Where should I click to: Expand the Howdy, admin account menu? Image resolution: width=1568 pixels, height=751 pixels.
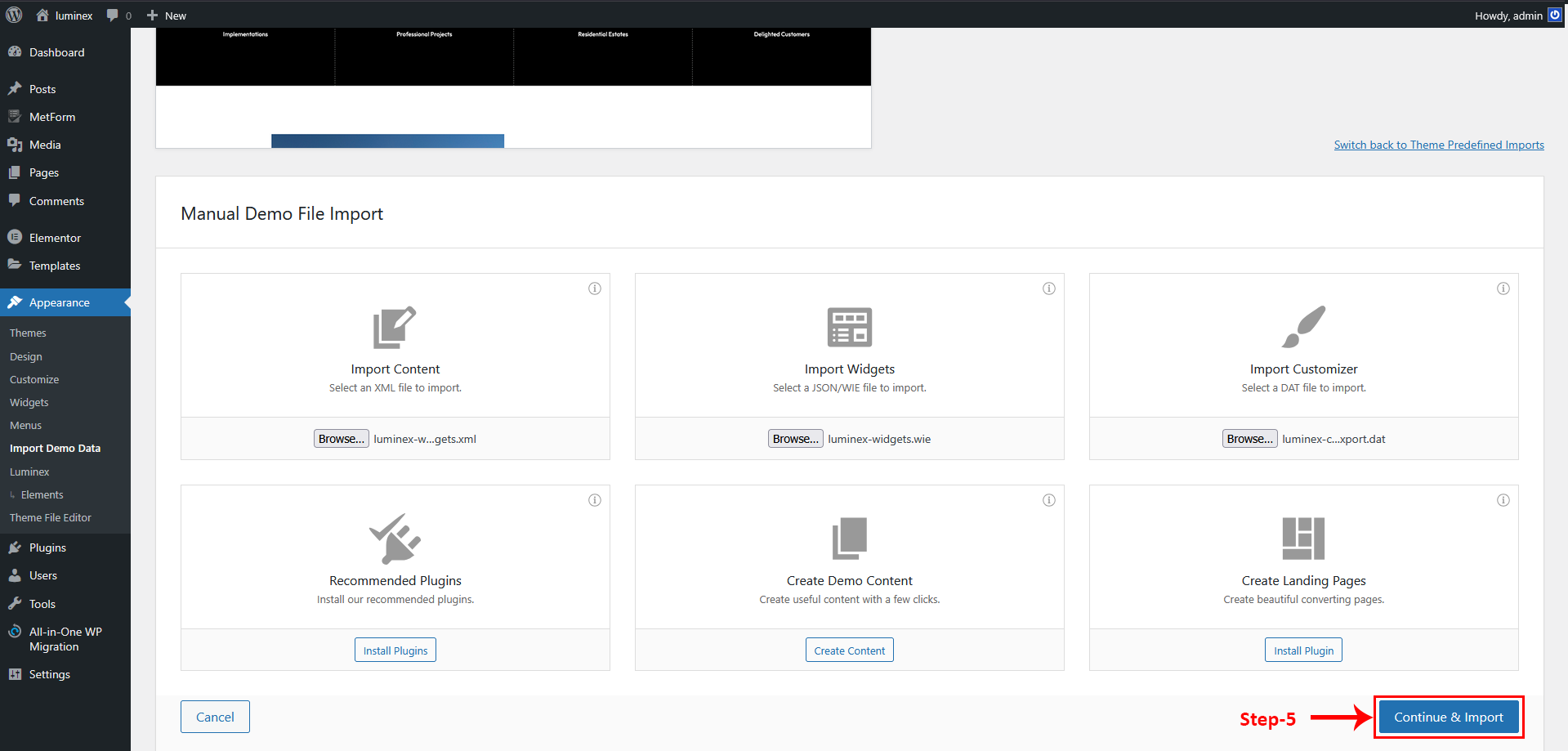(1508, 16)
